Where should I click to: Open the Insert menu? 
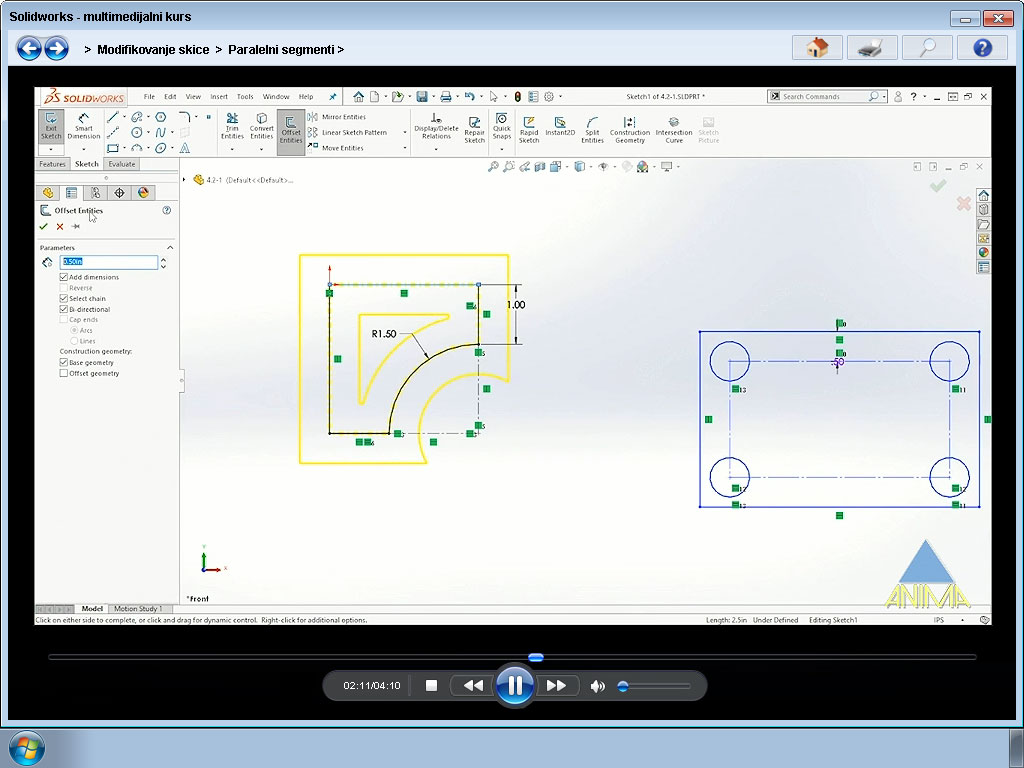pos(218,97)
